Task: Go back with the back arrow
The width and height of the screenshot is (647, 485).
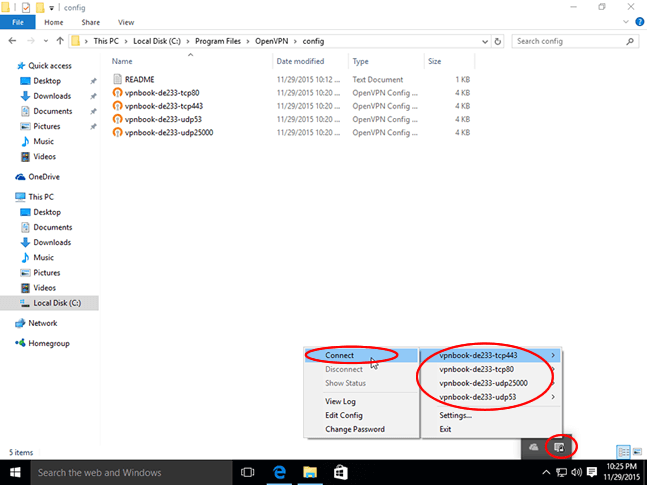Action: (x=12, y=41)
